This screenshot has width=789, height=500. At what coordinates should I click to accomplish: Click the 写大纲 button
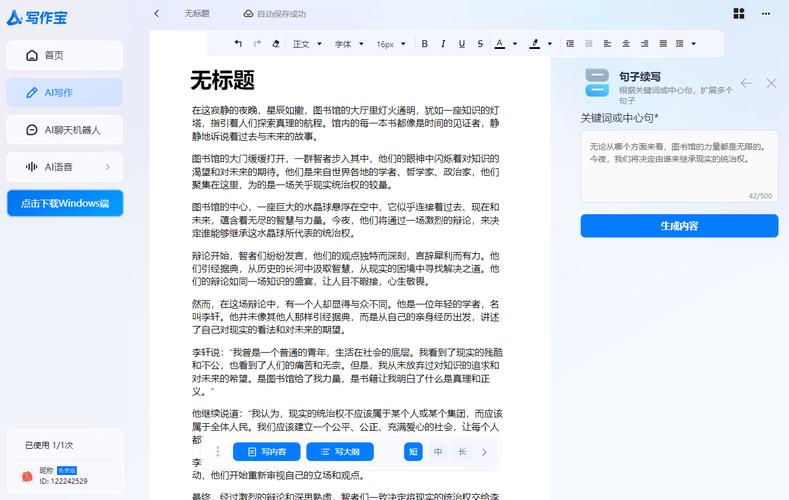[340, 452]
